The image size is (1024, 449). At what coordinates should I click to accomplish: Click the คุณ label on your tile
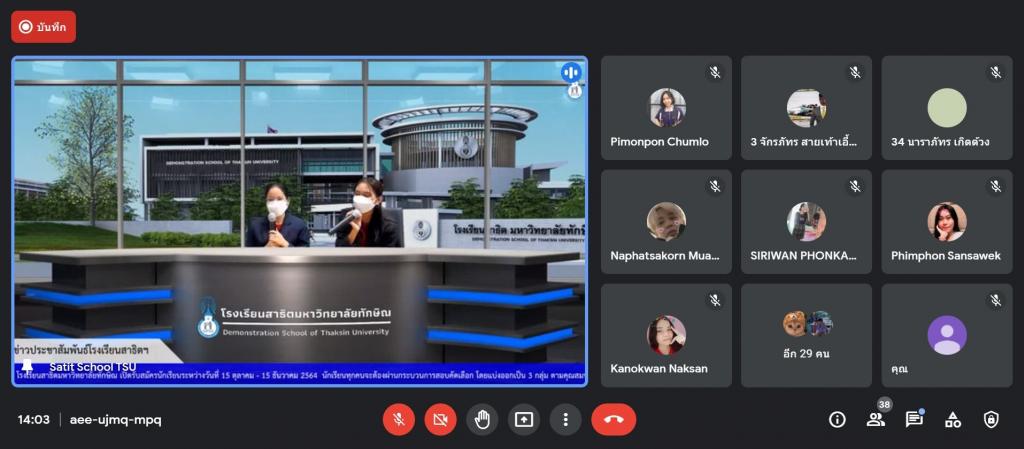900,369
